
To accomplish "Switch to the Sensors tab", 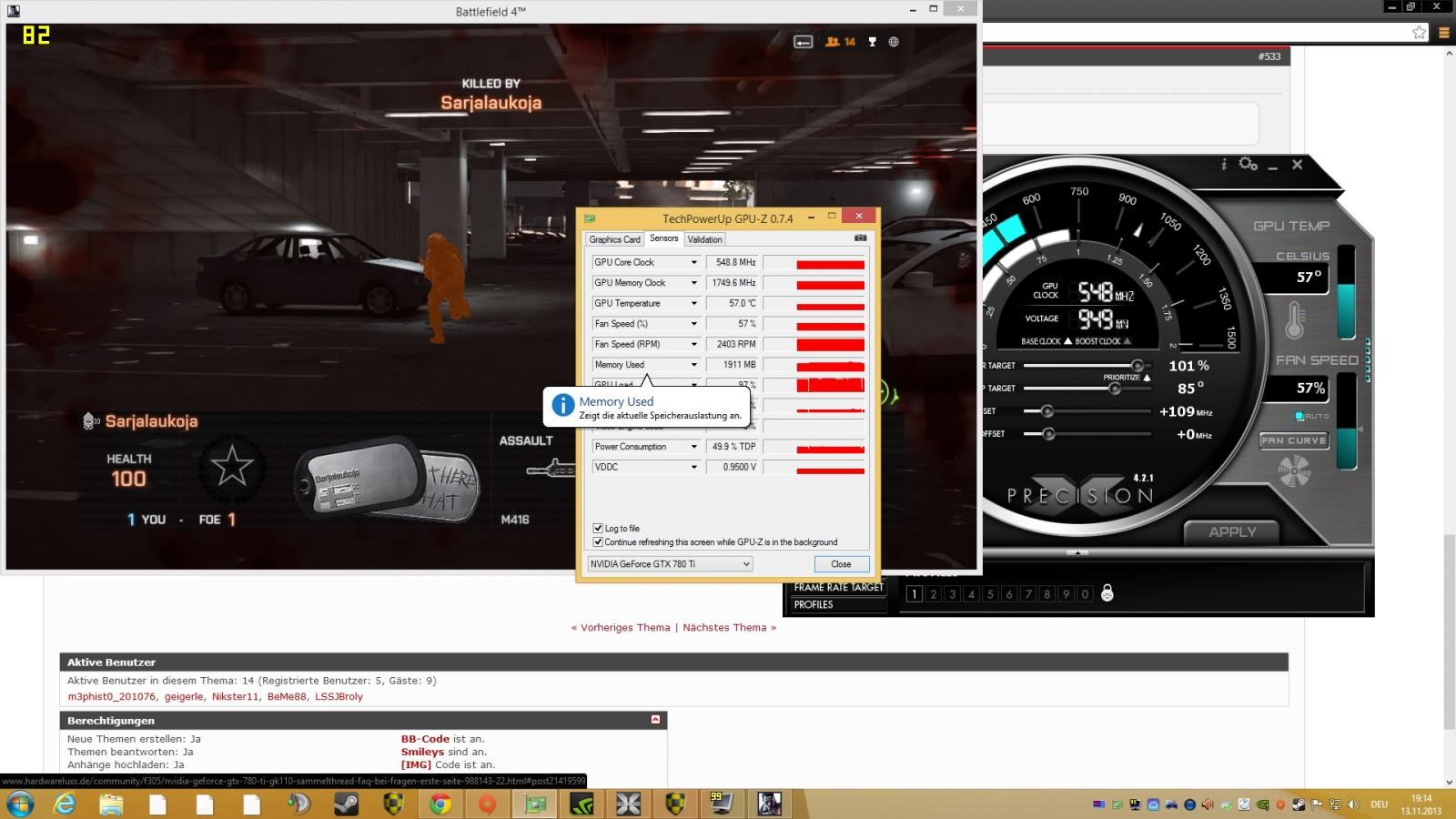I will click(x=664, y=238).
